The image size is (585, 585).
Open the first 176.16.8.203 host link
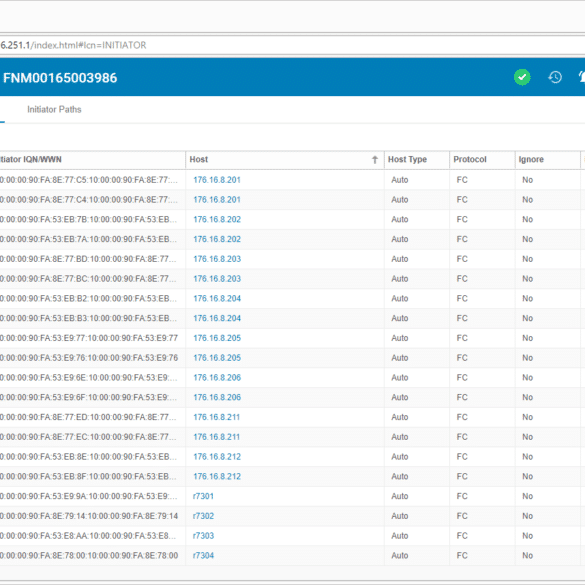[x=217, y=259]
